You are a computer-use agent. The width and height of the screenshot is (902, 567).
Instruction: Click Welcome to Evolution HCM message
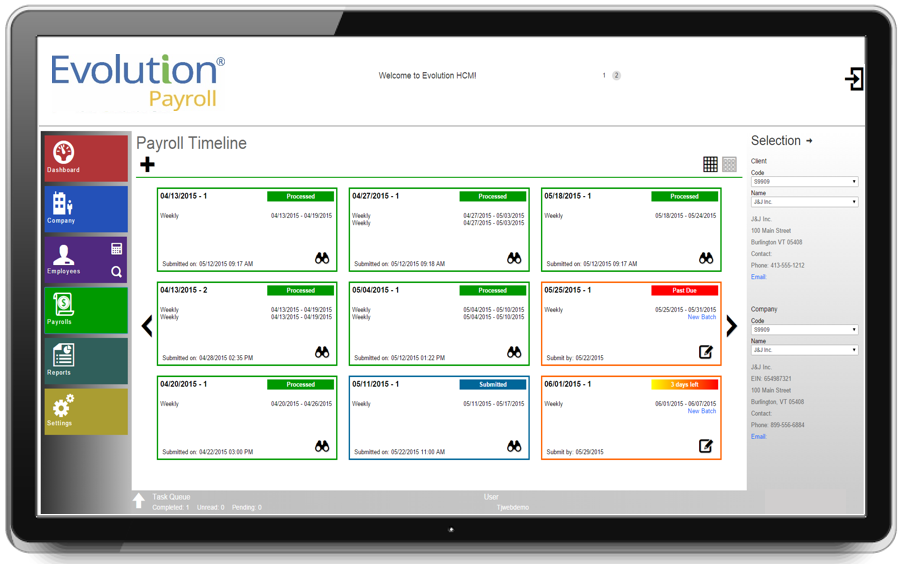coord(427,75)
